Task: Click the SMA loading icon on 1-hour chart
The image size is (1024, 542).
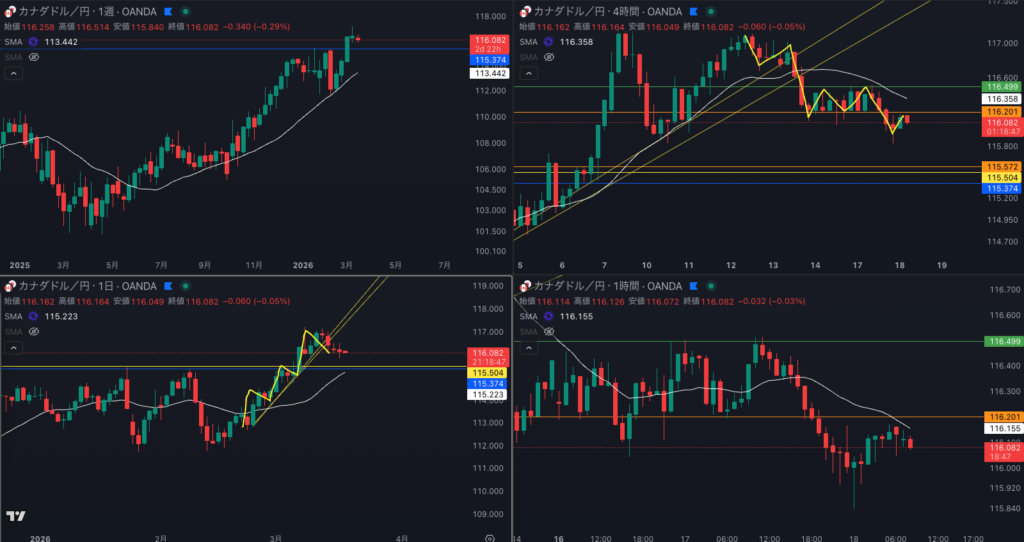Action: [x=546, y=316]
